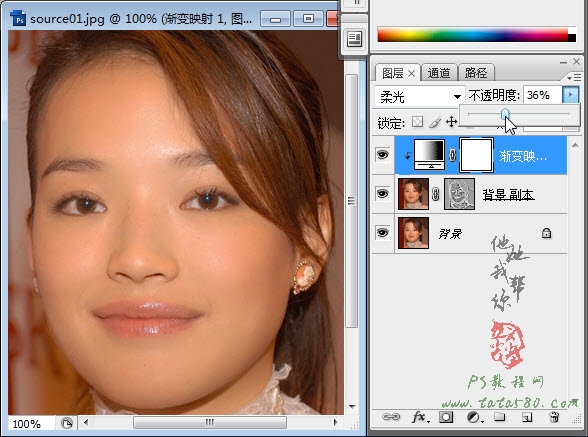Maximize the source01.jpg document window
Image resolution: width=588 pixels, height=437 pixels.
pyautogui.click(x=308, y=19)
